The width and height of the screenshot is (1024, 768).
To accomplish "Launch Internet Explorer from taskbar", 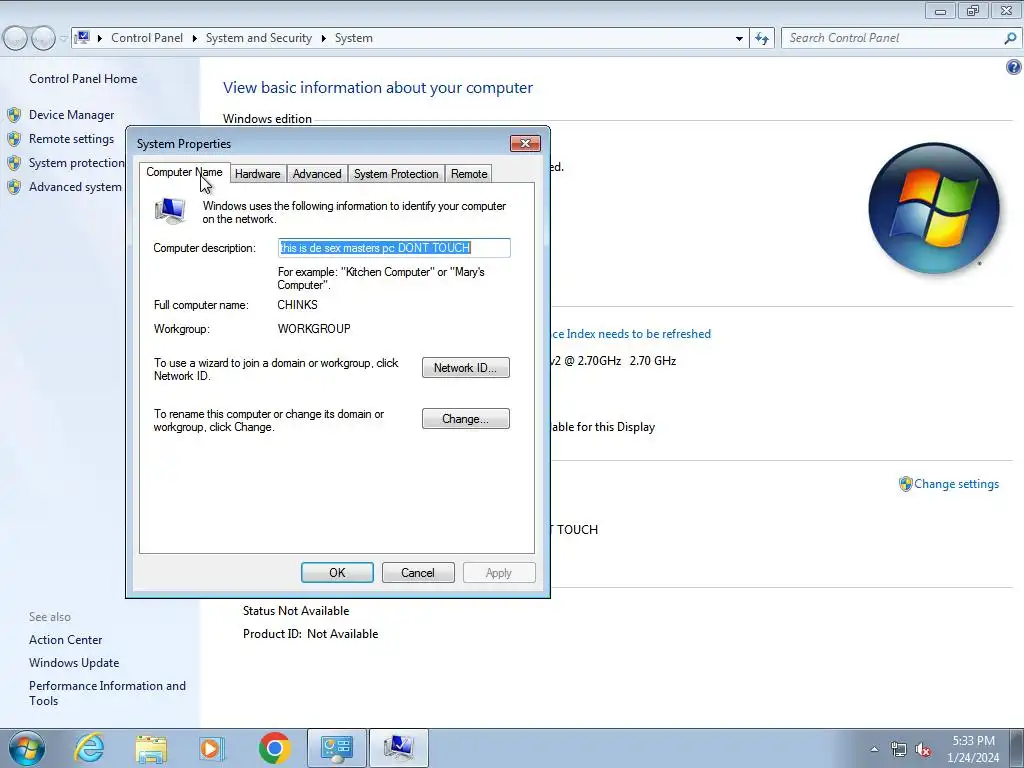I will pos(89,748).
